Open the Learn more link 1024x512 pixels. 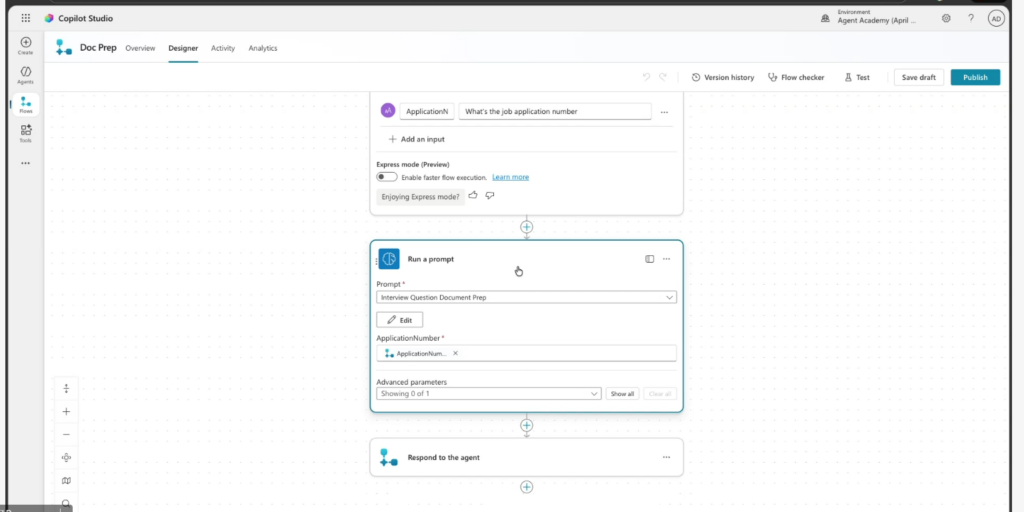click(x=510, y=177)
